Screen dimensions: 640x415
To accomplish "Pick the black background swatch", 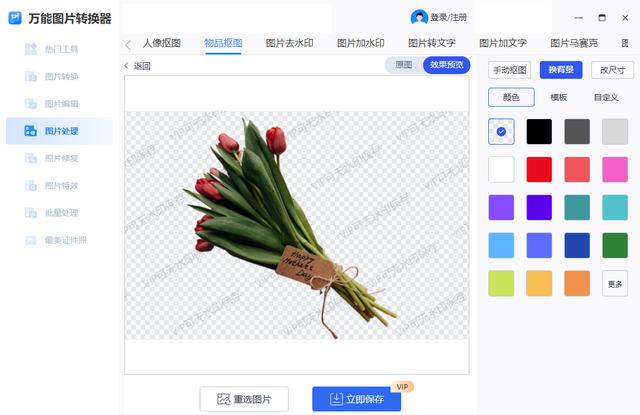I will coord(539,131).
